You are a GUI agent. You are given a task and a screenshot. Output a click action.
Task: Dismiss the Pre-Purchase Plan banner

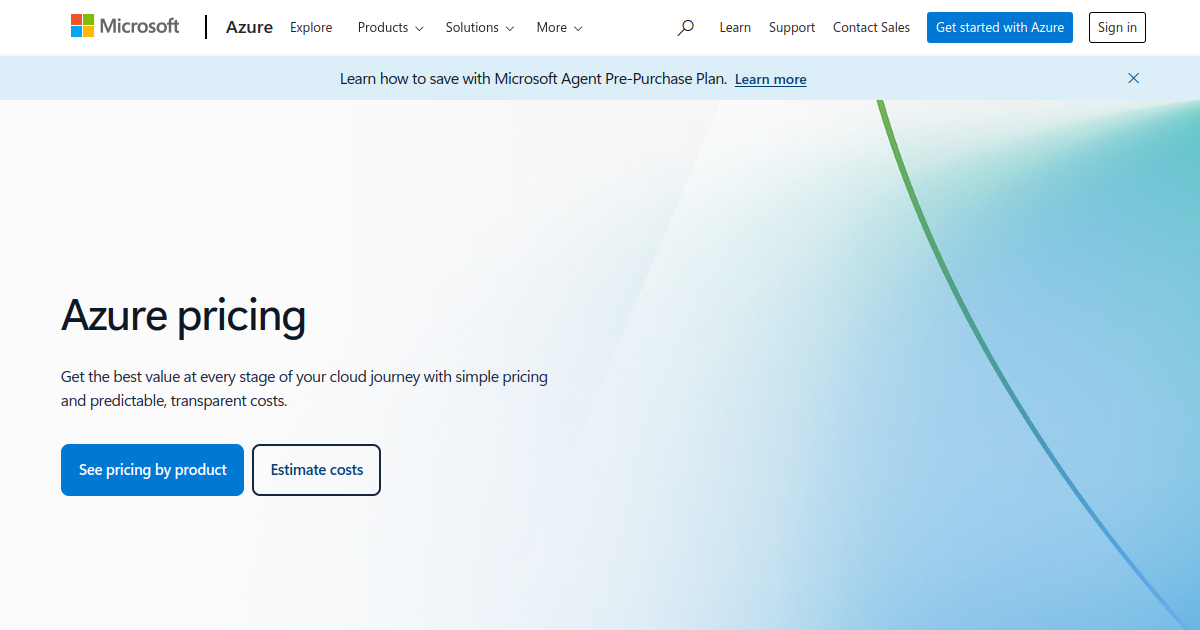coord(1133,78)
